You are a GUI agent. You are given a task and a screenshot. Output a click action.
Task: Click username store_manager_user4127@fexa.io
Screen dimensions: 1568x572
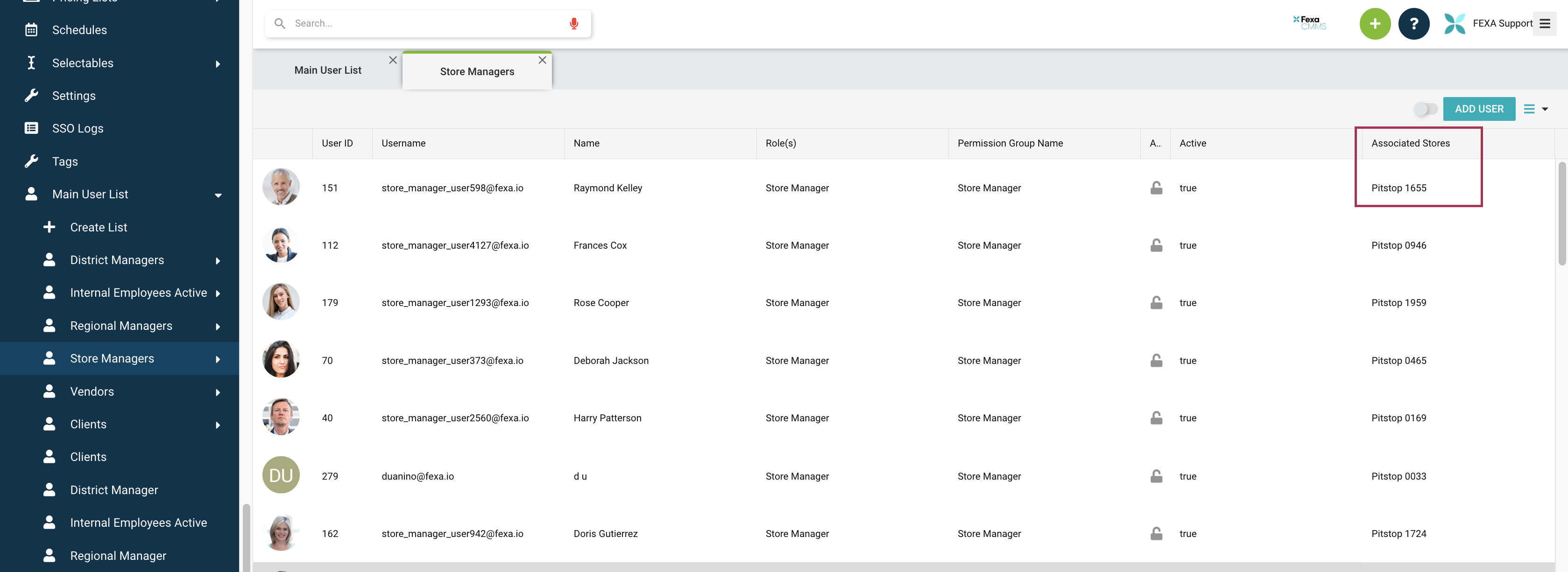[x=455, y=245]
